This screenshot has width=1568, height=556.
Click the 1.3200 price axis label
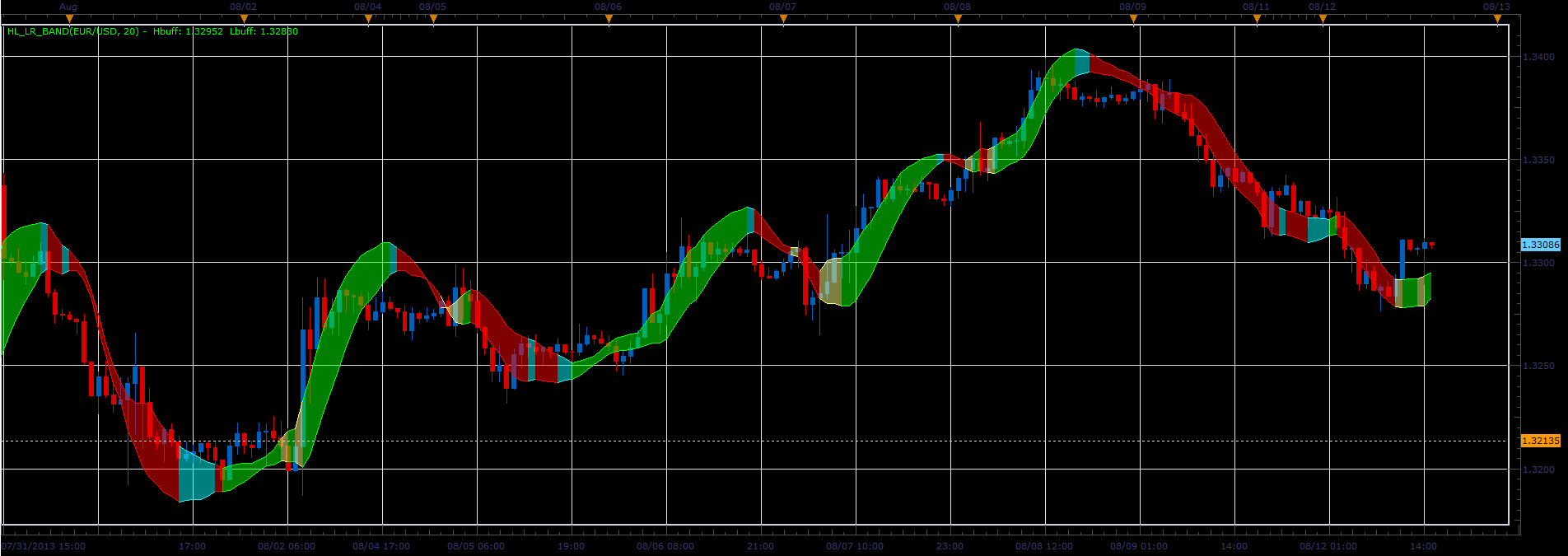(1538, 470)
